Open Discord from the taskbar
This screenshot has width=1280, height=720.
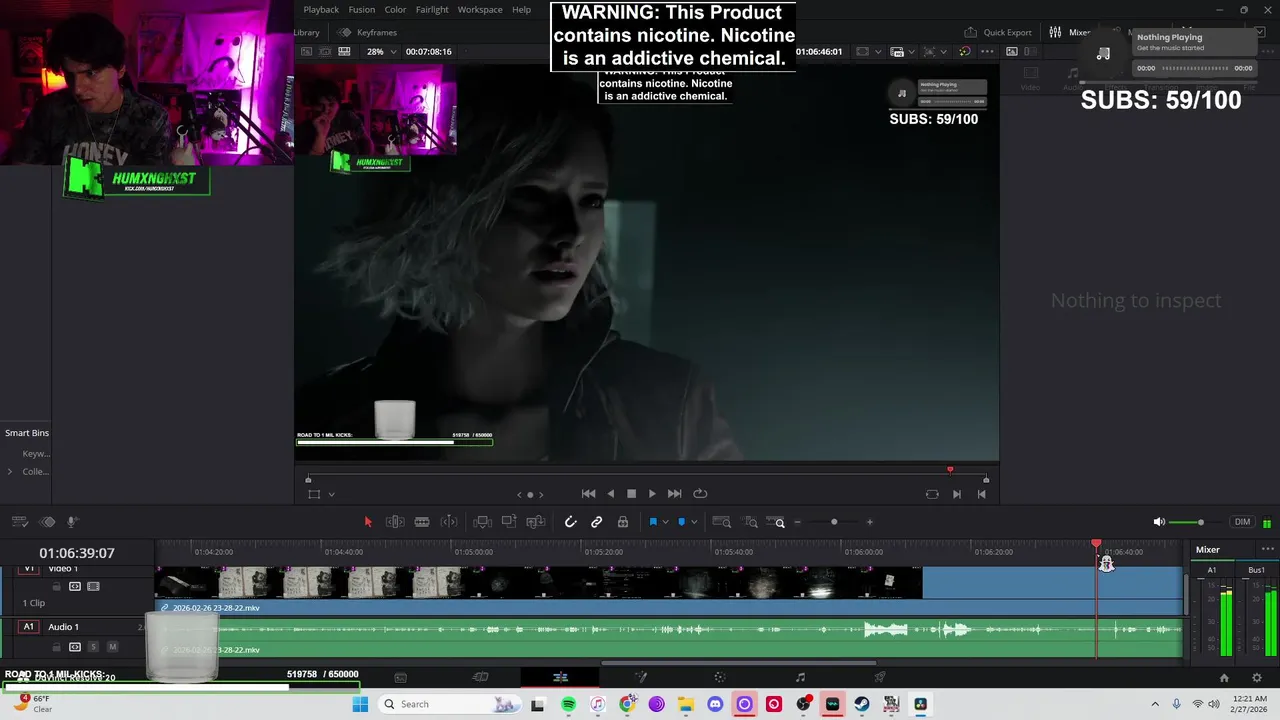point(715,704)
